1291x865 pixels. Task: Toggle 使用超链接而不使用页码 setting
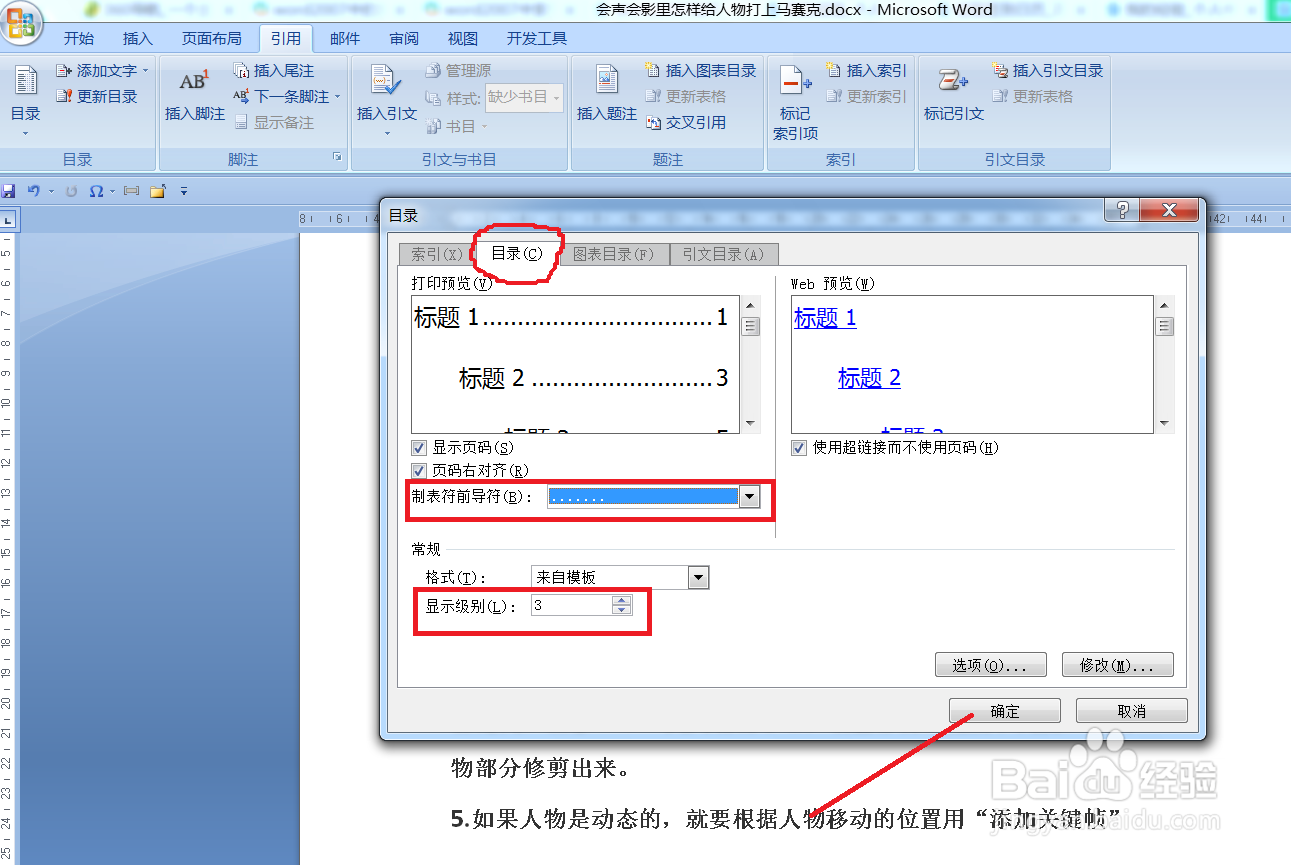click(799, 448)
